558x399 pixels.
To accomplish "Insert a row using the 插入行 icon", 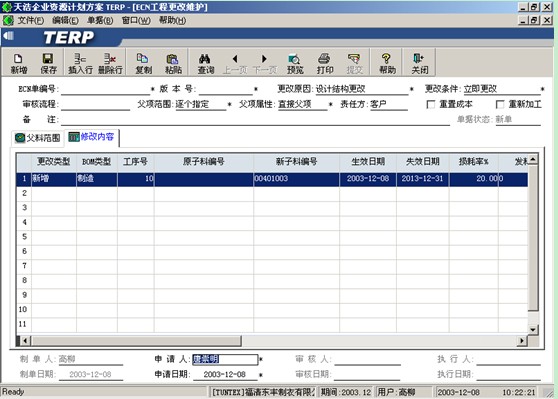I will (x=80, y=63).
